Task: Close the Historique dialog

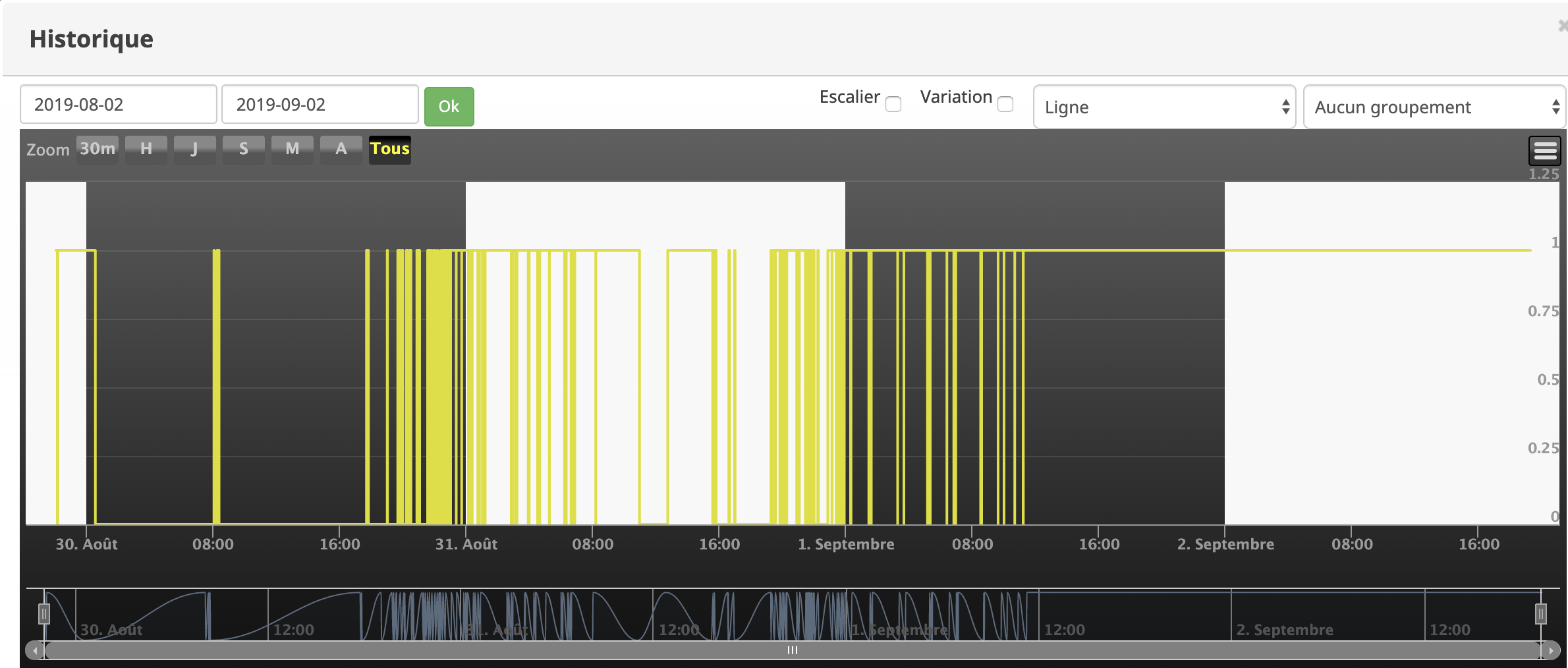Action: [x=1563, y=26]
